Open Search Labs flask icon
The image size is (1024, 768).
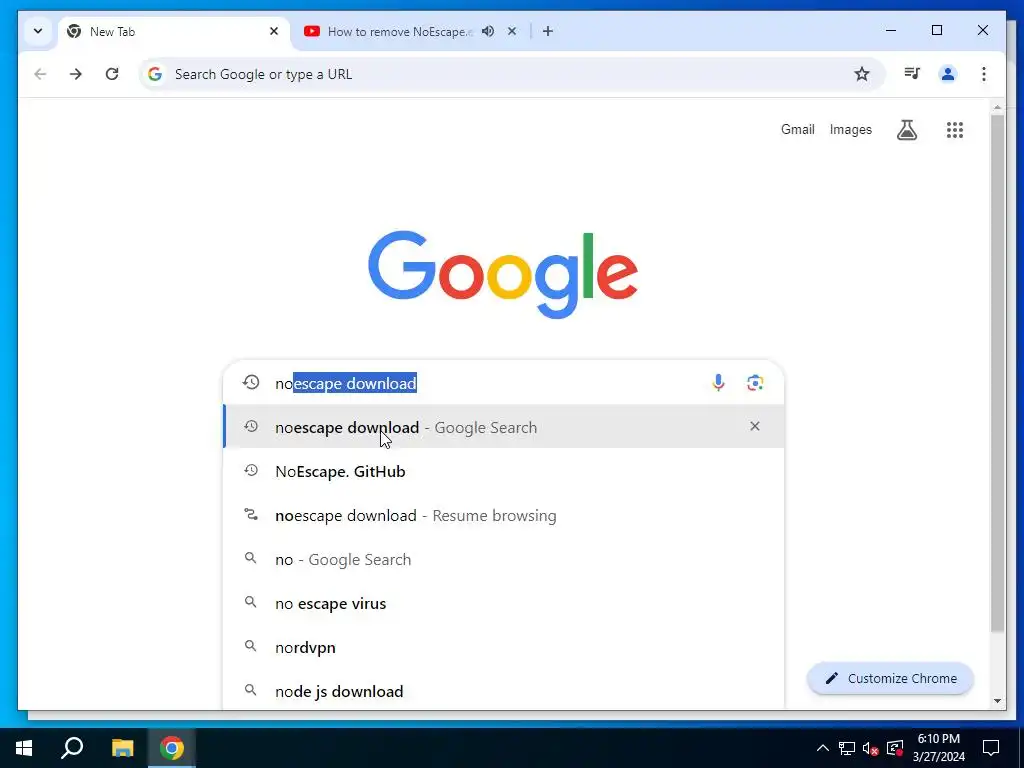906,130
